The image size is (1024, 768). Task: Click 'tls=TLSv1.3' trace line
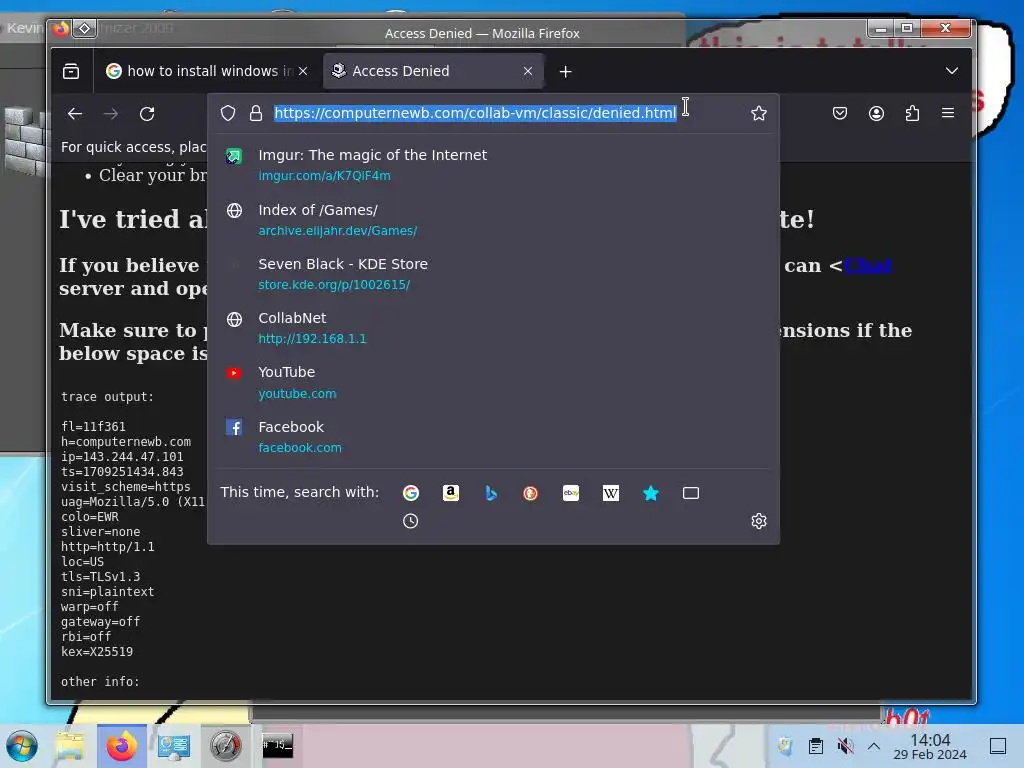[x=101, y=577]
